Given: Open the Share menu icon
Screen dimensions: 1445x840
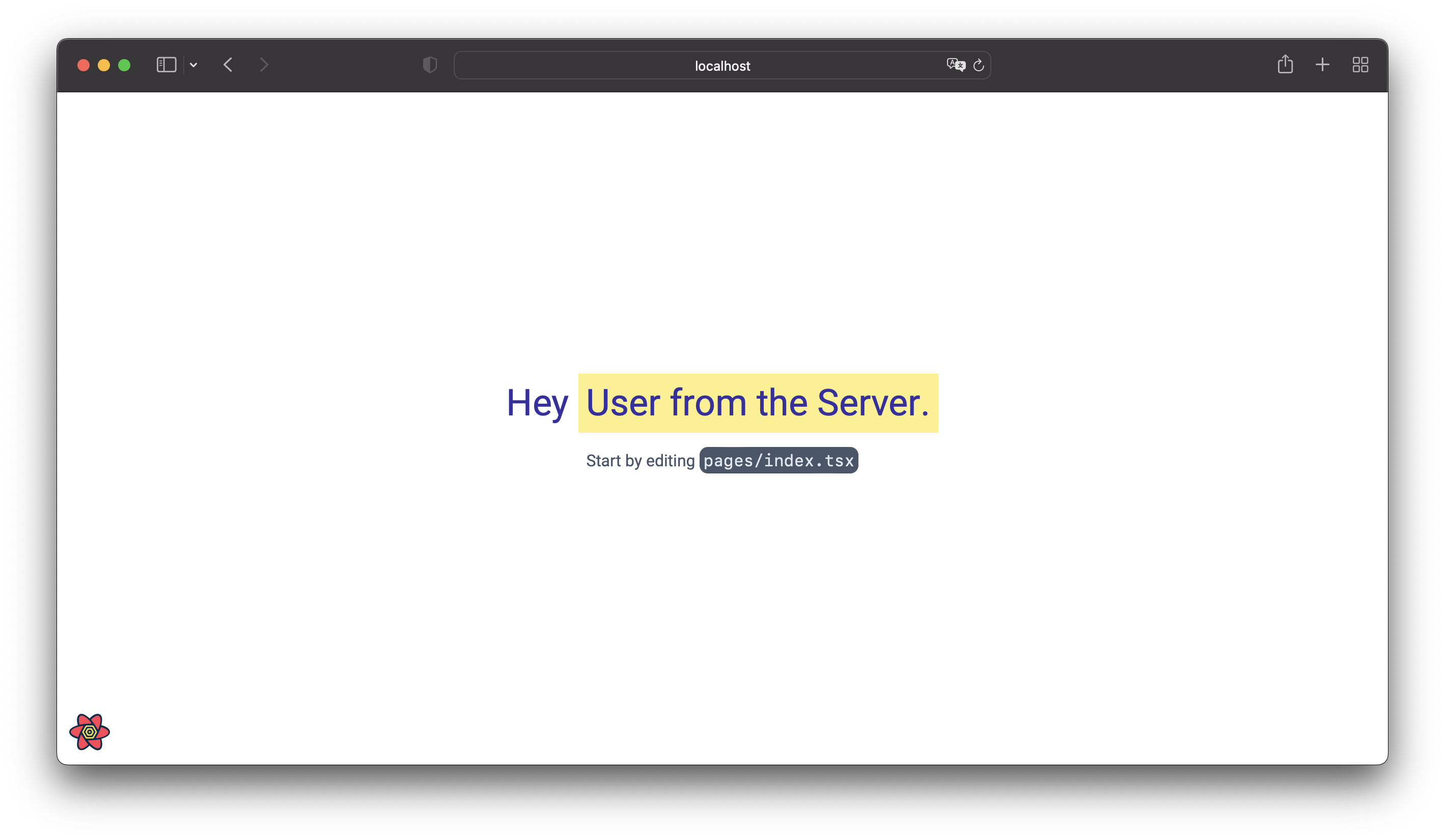Looking at the screenshot, I should coord(1285,64).
